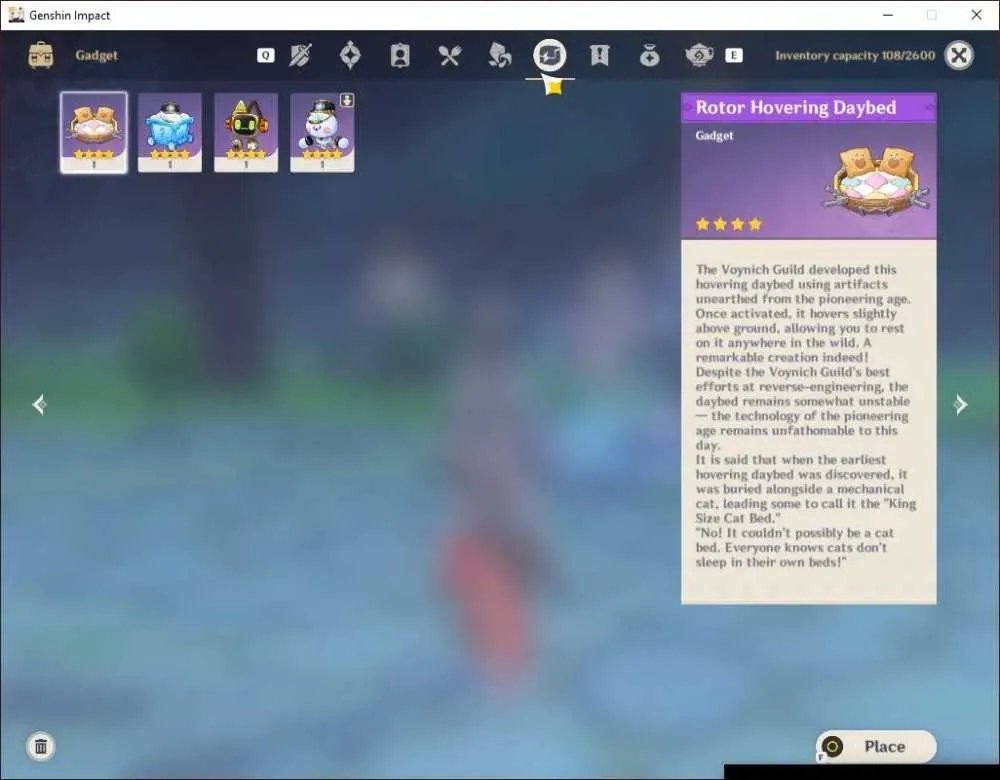Viewport: 1000px width, 780px height.
Task: Open the Weapons inventory tab
Action: click(x=300, y=55)
